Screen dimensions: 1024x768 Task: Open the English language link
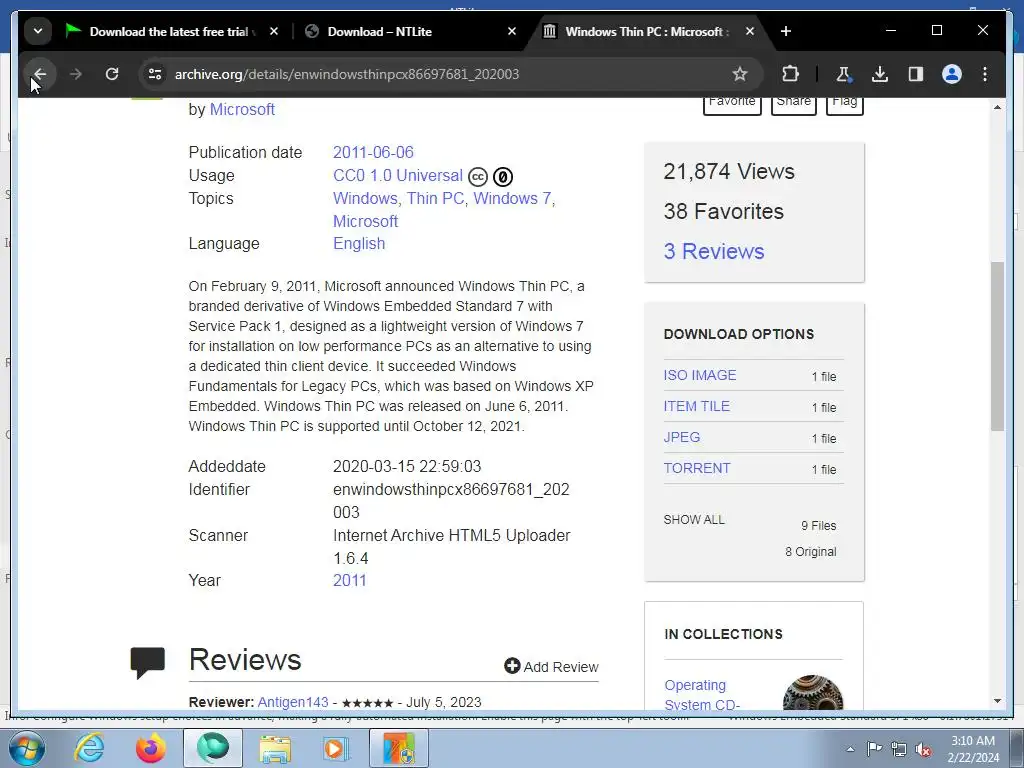(359, 244)
